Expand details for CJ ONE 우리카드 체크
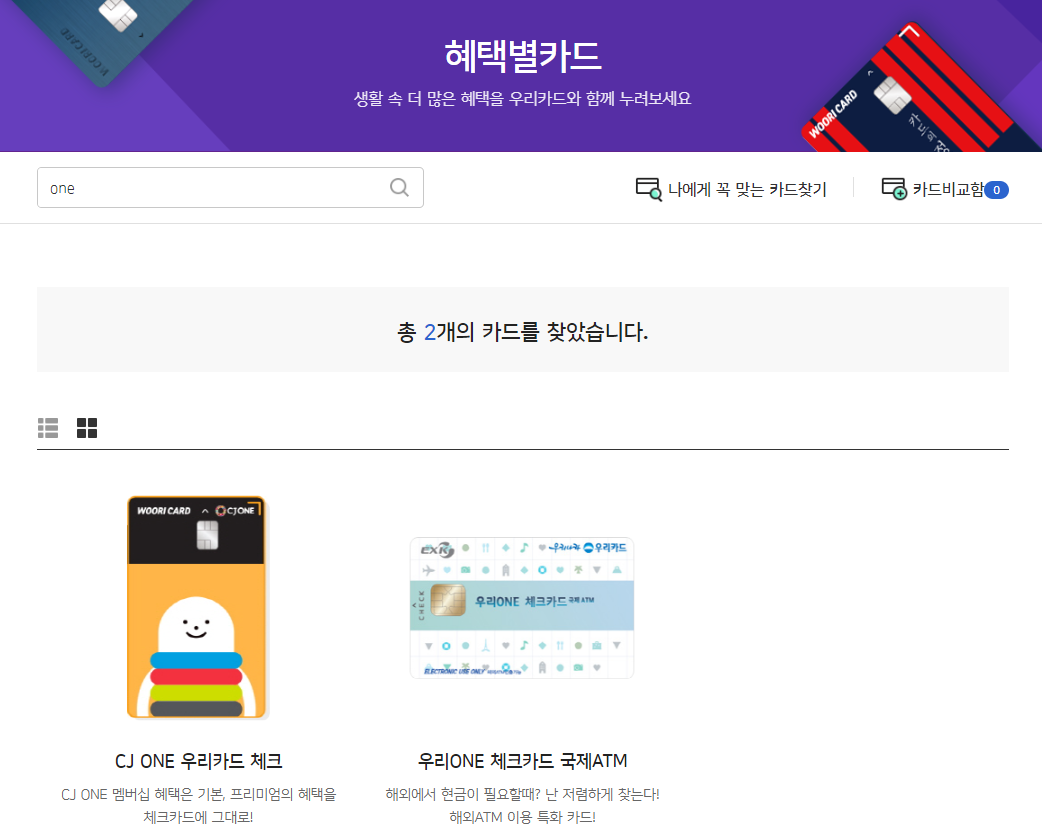The width and height of the screenshot is (1042, 826). 197,761
